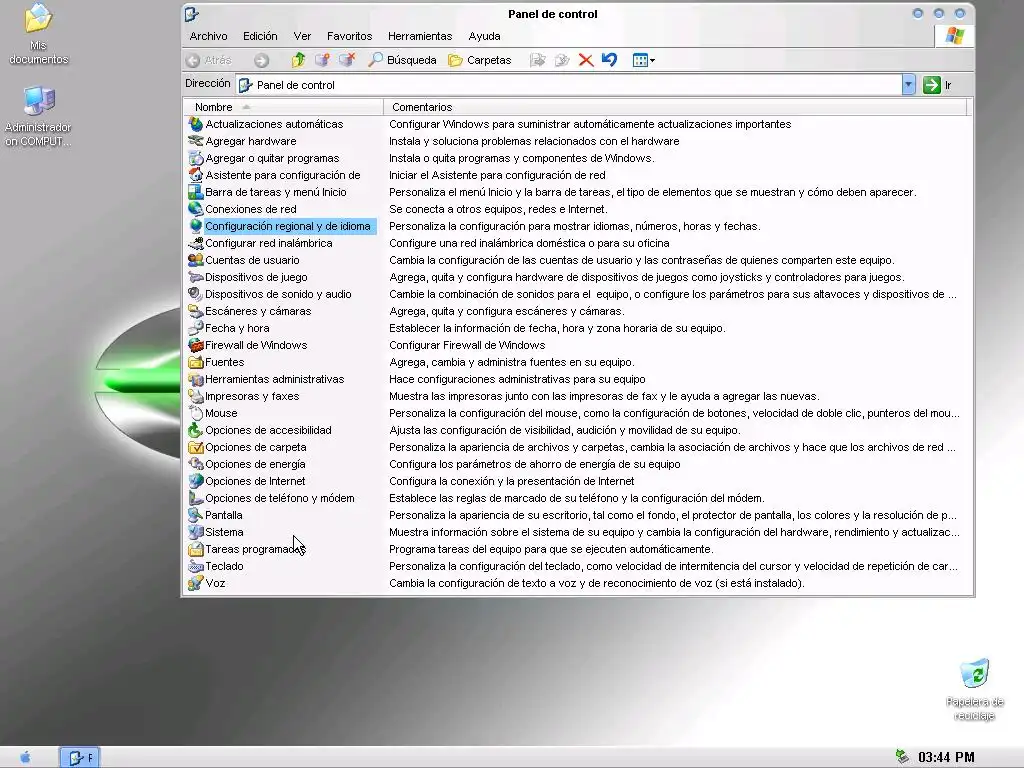Click the Opciones de energía label

tap(255, 464)
